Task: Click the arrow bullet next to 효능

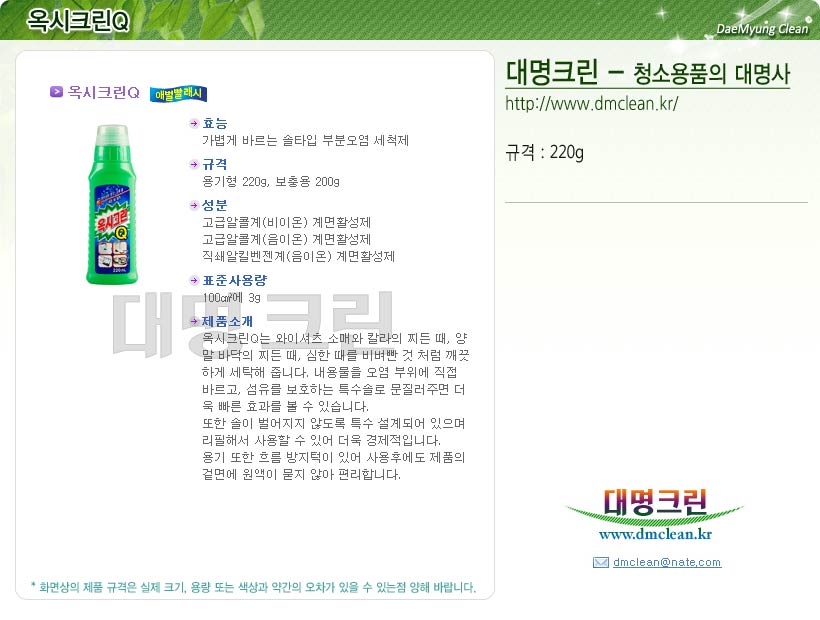Action: coord(194,123)
